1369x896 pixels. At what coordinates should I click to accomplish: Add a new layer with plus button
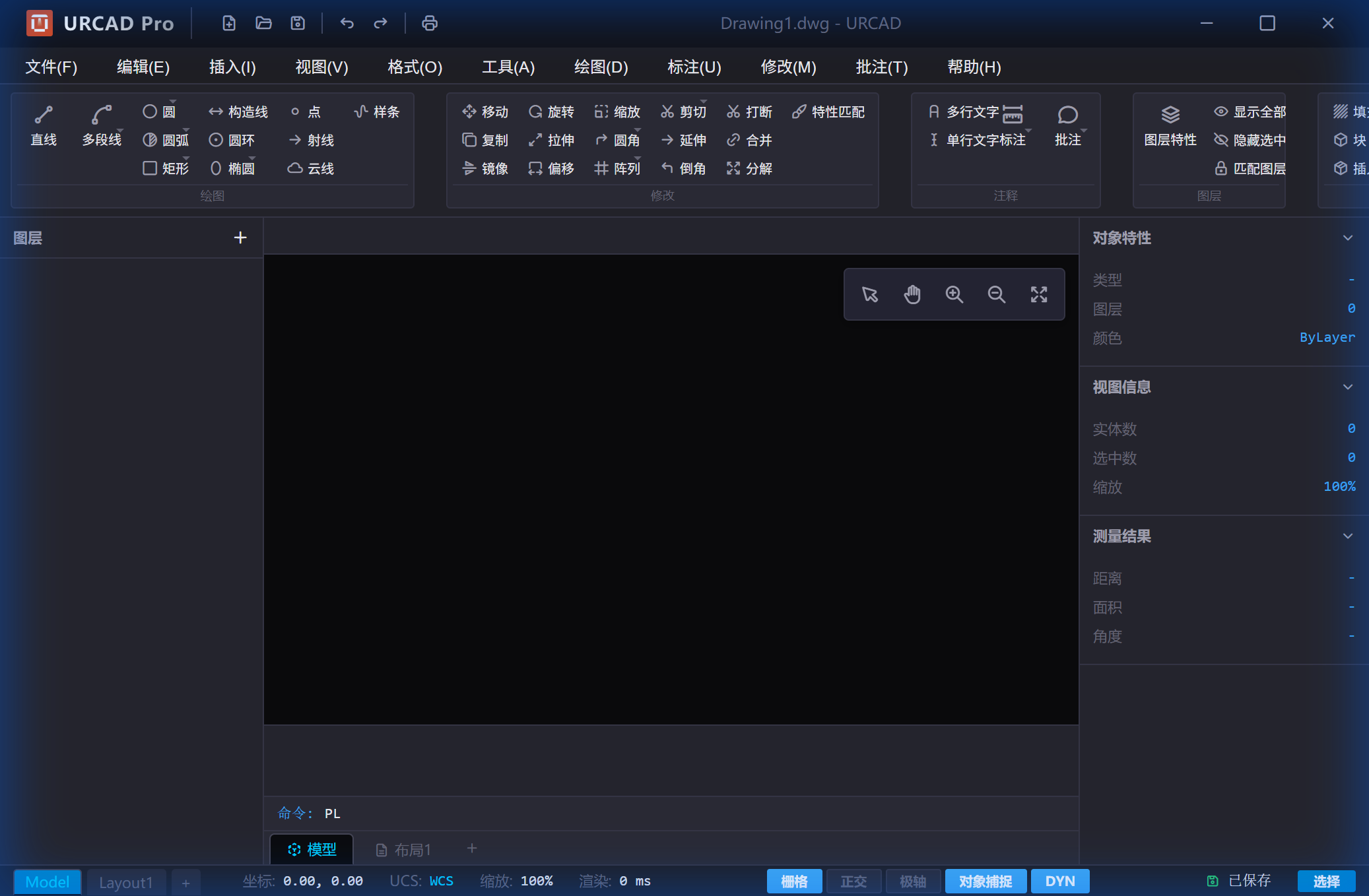point(240,238)
